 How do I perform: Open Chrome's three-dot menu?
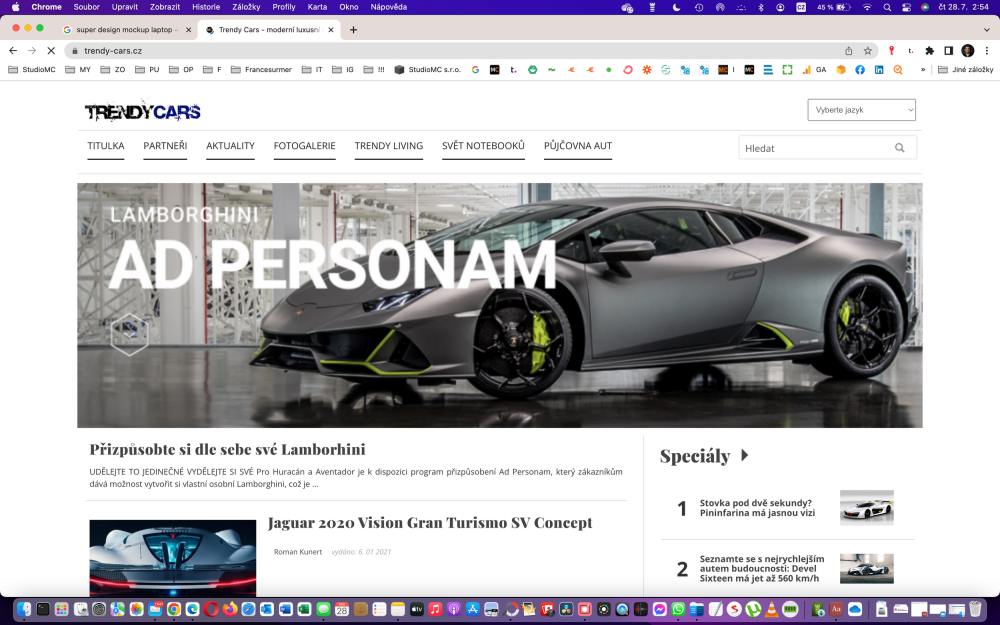988,48
